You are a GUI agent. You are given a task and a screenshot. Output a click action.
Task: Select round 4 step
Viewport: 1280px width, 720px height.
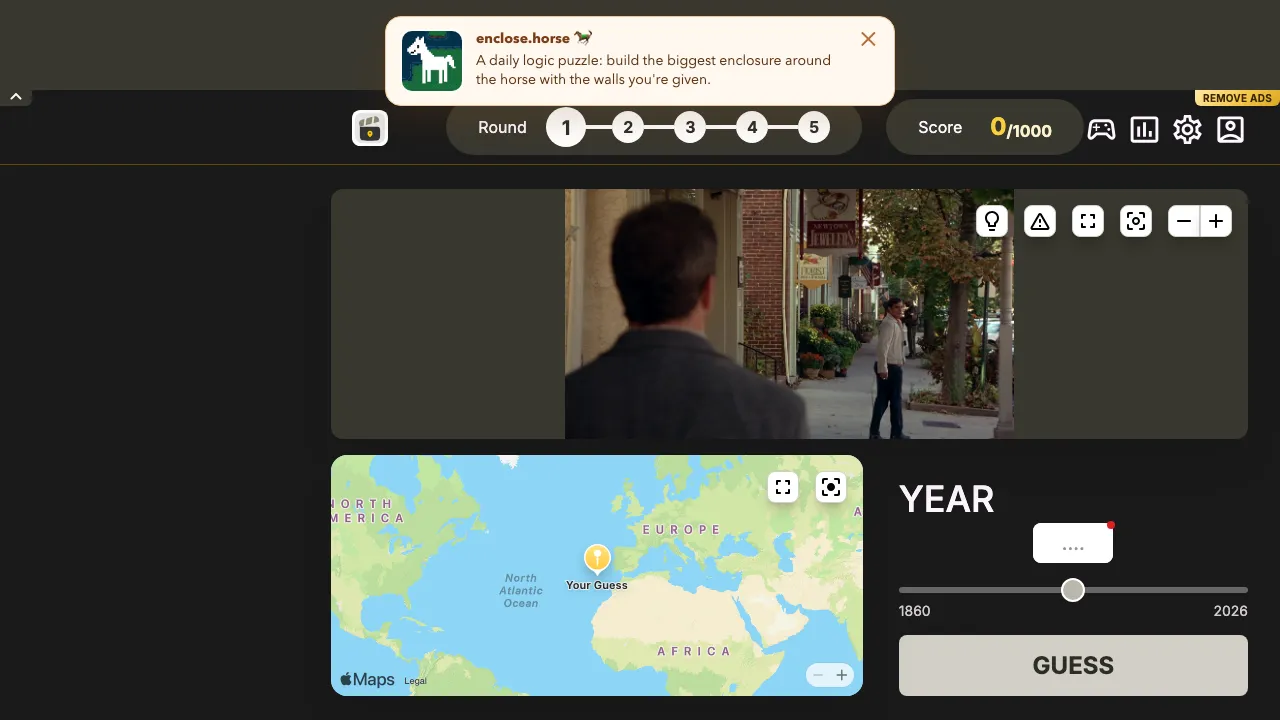pyautogui.click(x=752, y=127)
